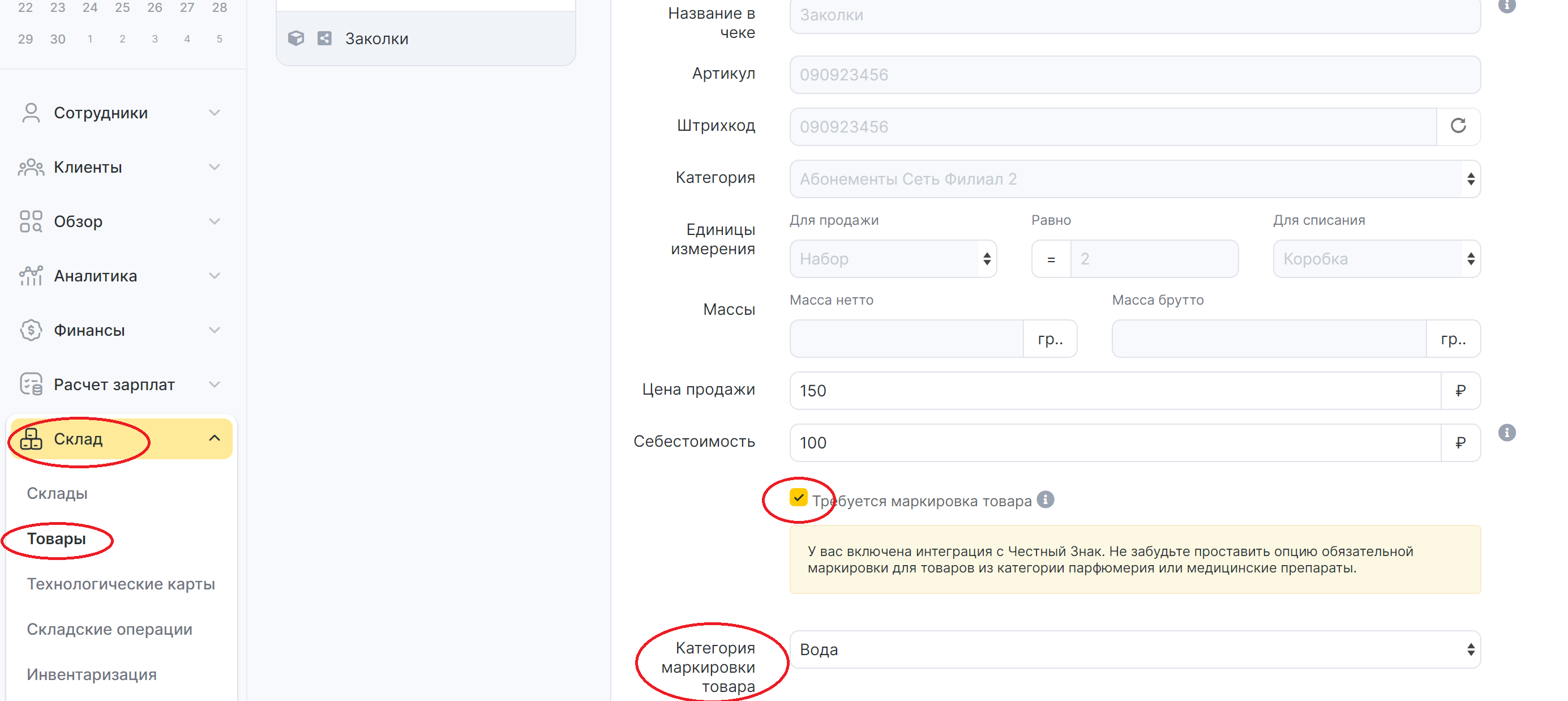This screenshot has height=701, width=1568.
Task: Open info icon beside Название в чеке
Action: [x=1506, y=5]
